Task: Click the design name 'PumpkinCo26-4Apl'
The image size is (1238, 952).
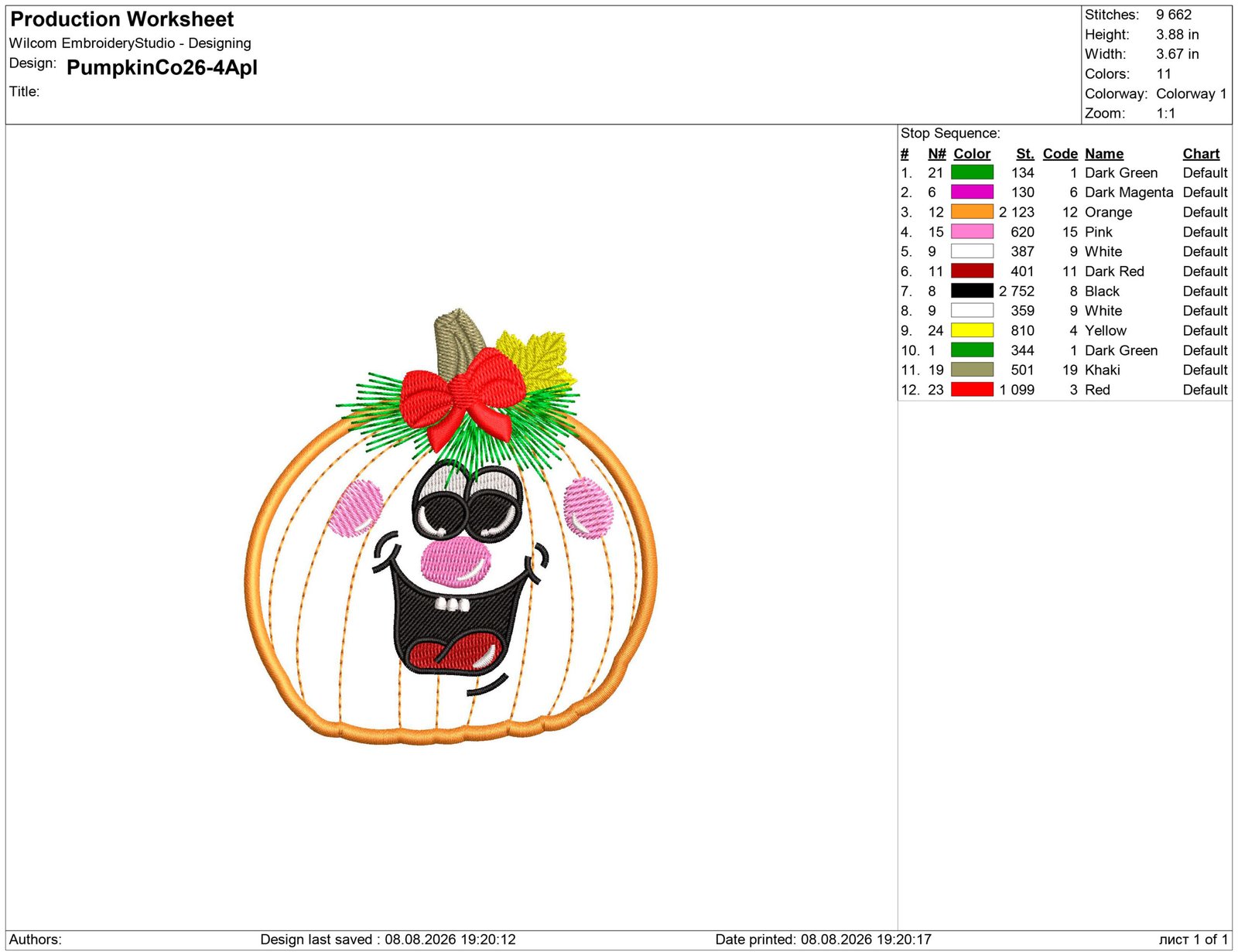Action: tap(162, 68)
